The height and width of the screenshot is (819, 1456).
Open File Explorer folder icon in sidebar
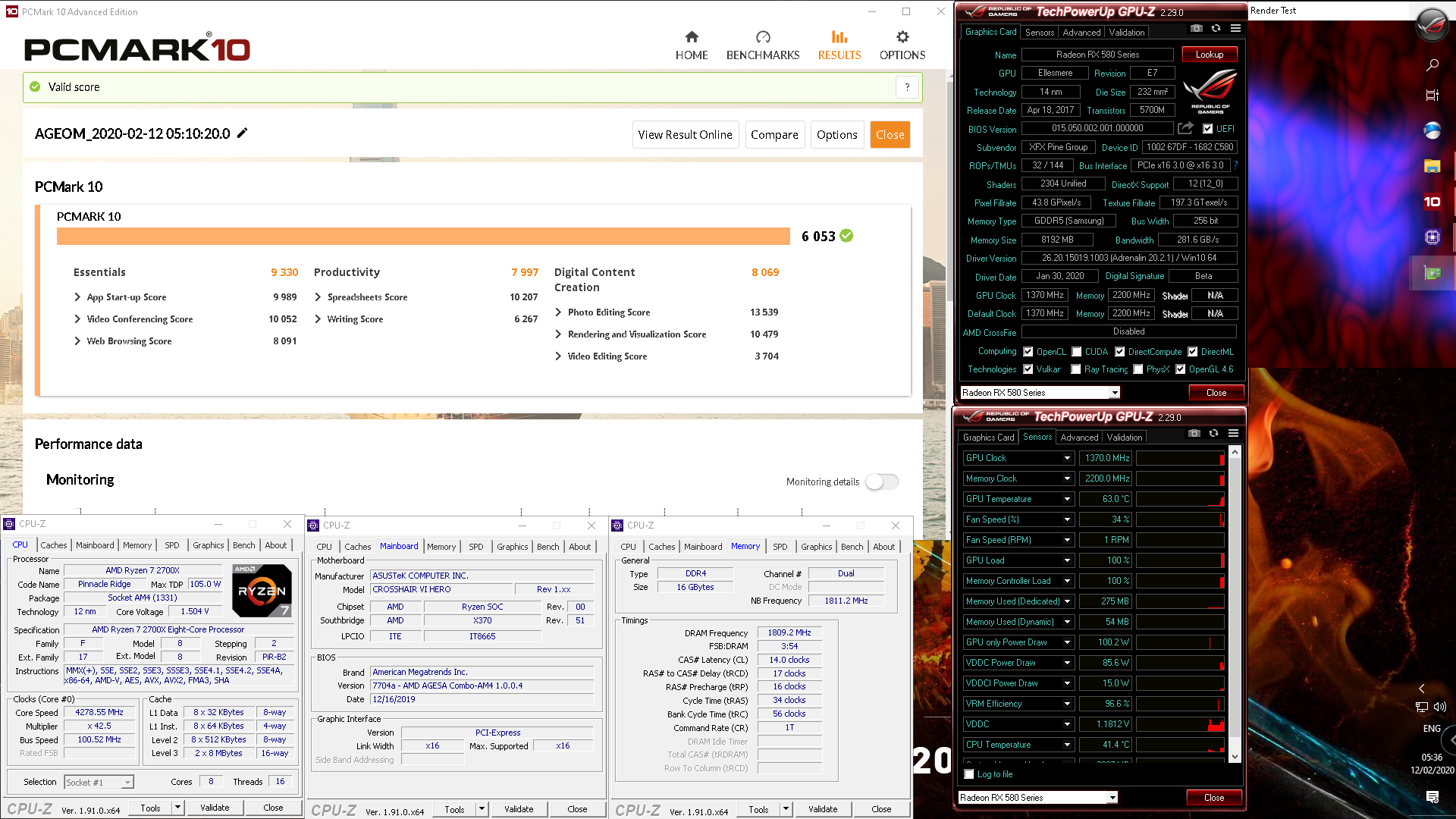(x=1432, y=166)
